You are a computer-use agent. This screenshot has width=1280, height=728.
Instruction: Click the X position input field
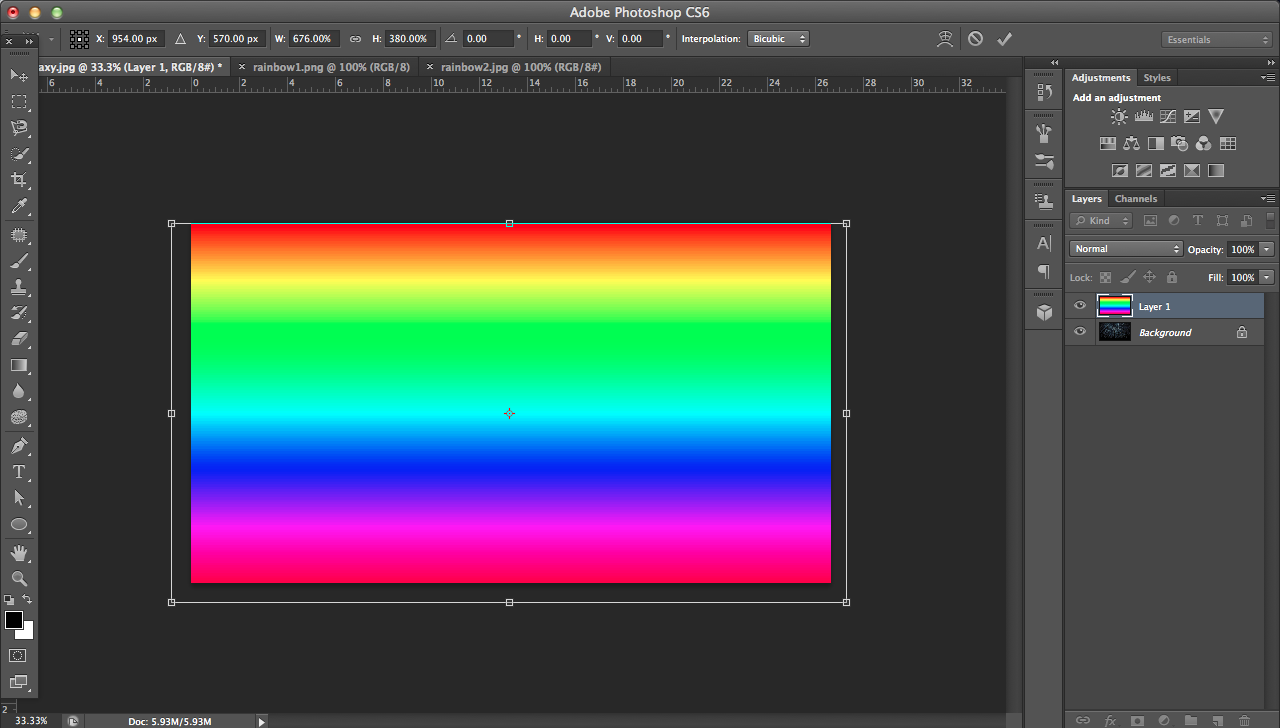tap(136, 39)
